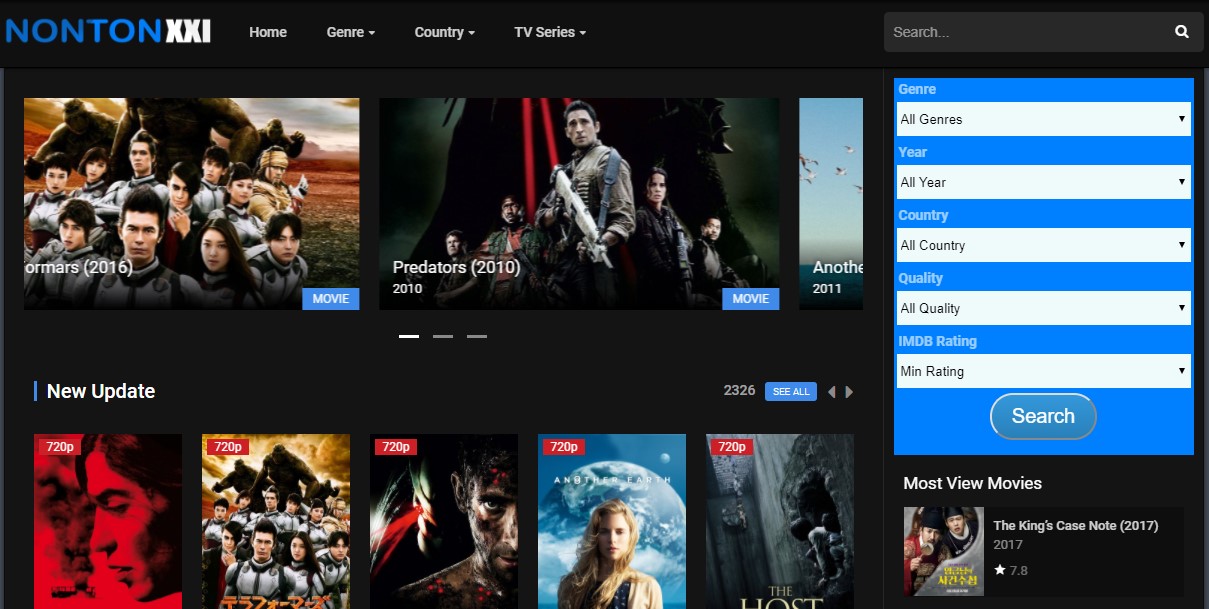Expand the TV Series navigation menu
This screenshot has width=1209, height=609.
[550, 32]
